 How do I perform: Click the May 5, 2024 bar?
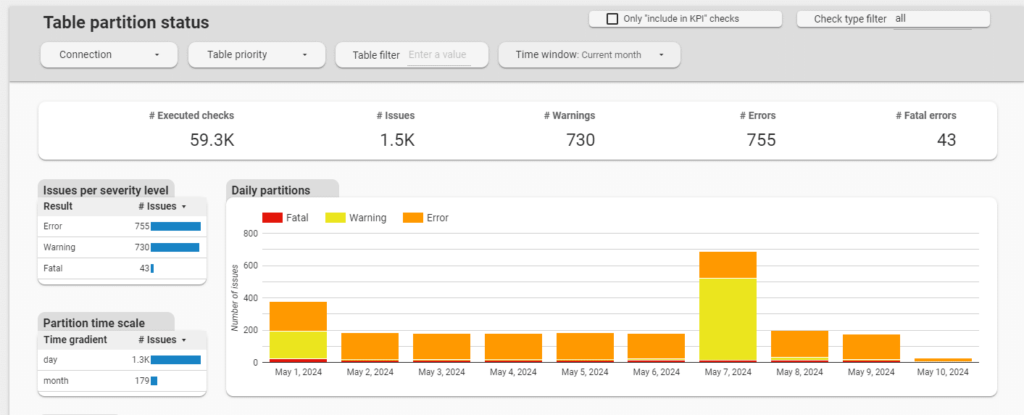[585, 347]
